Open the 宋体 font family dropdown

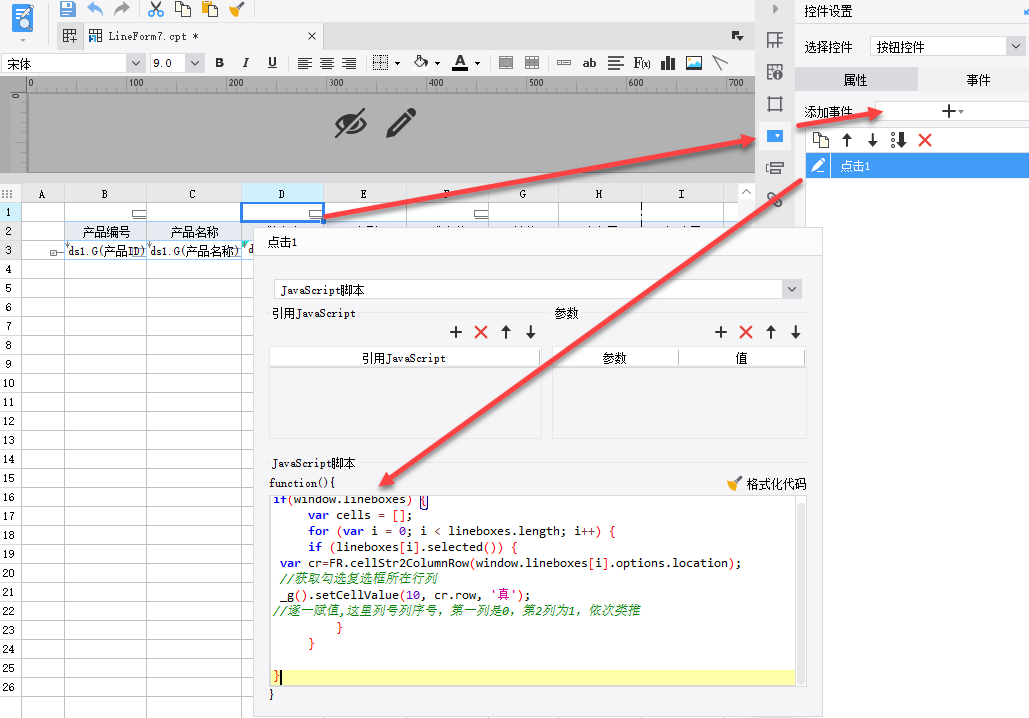point(136,64)
